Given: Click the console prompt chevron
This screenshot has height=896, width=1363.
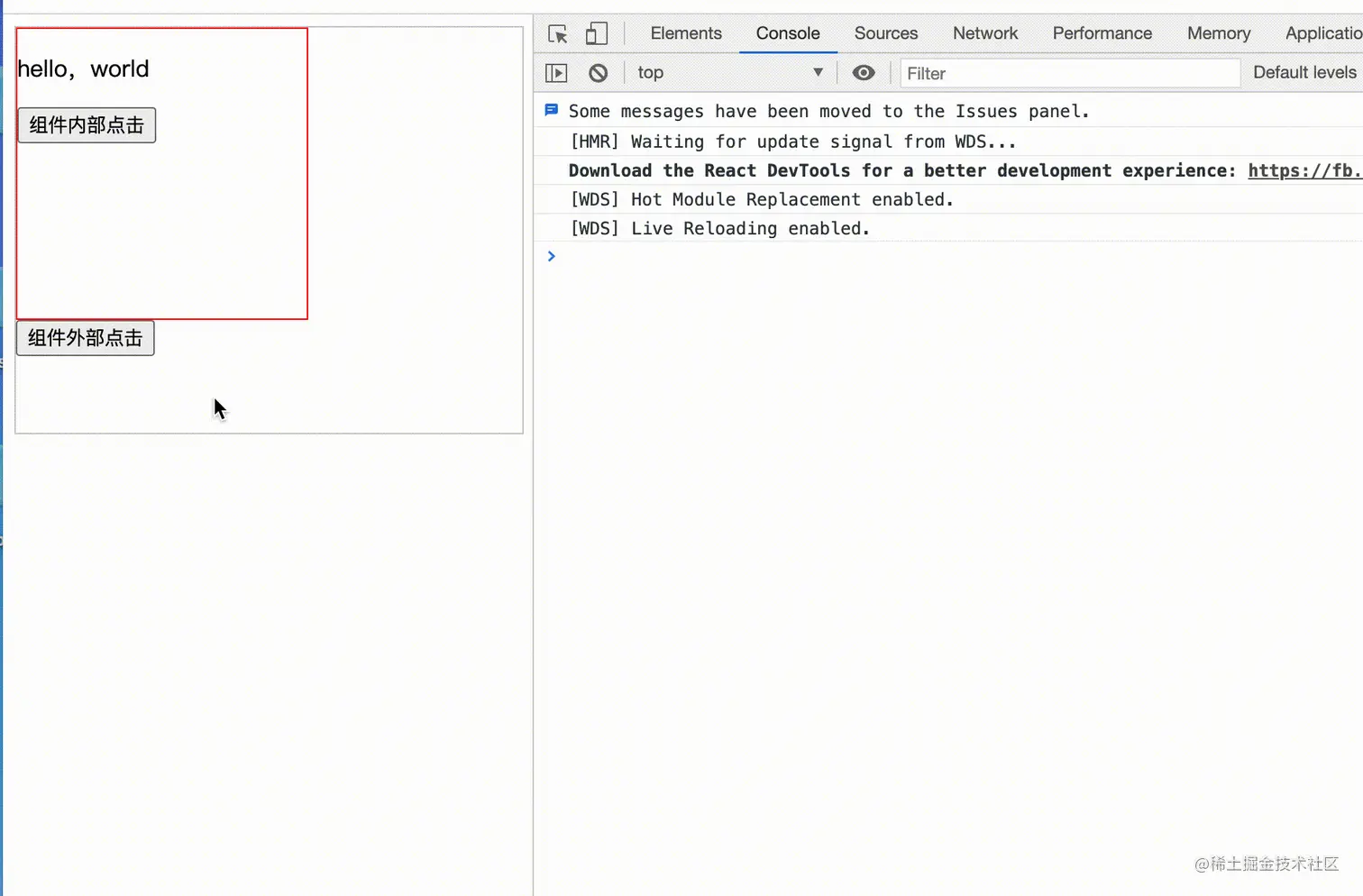Looking at the screenshot, I should point(552,257).
